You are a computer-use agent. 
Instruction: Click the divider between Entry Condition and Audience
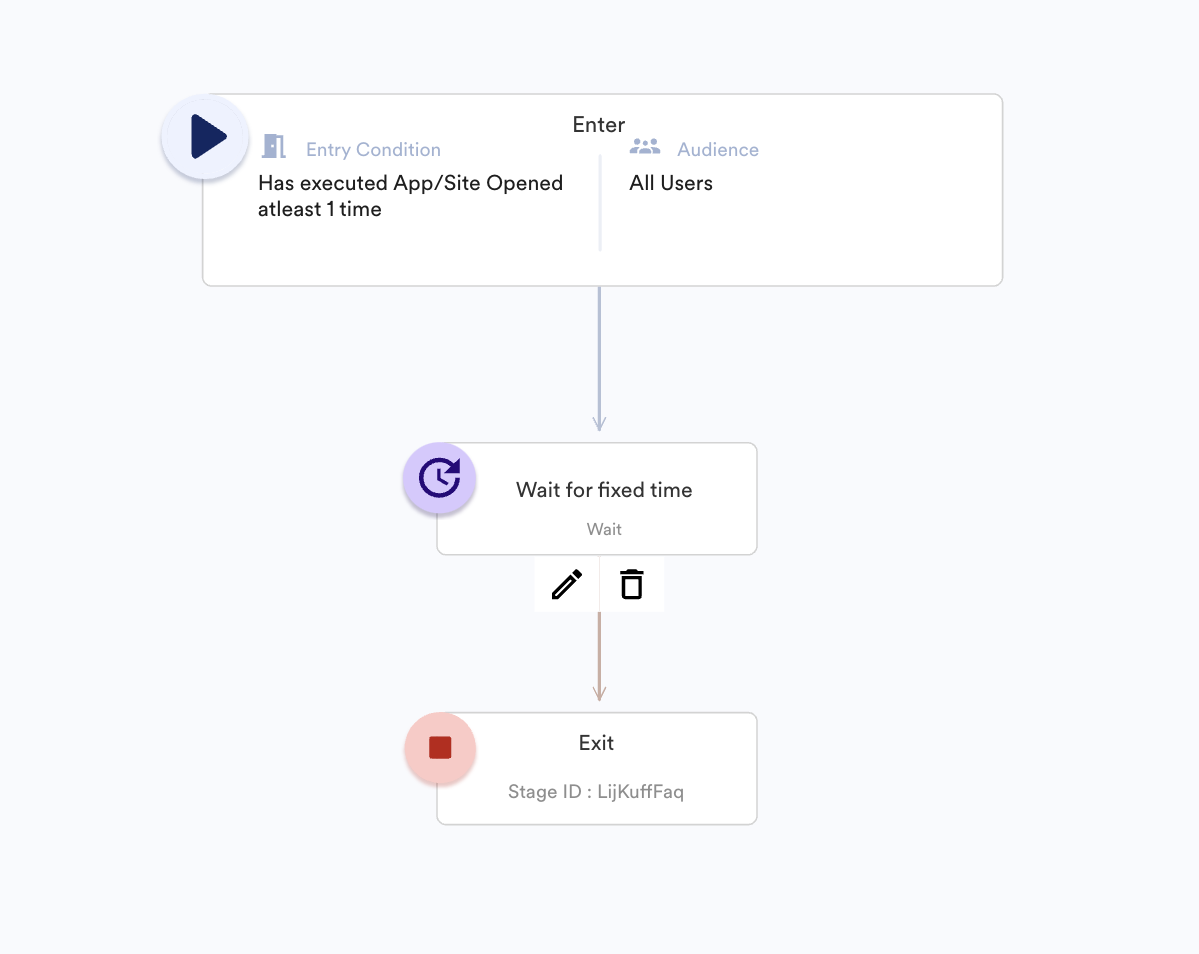pyautogui.click(x=600, y=202)
